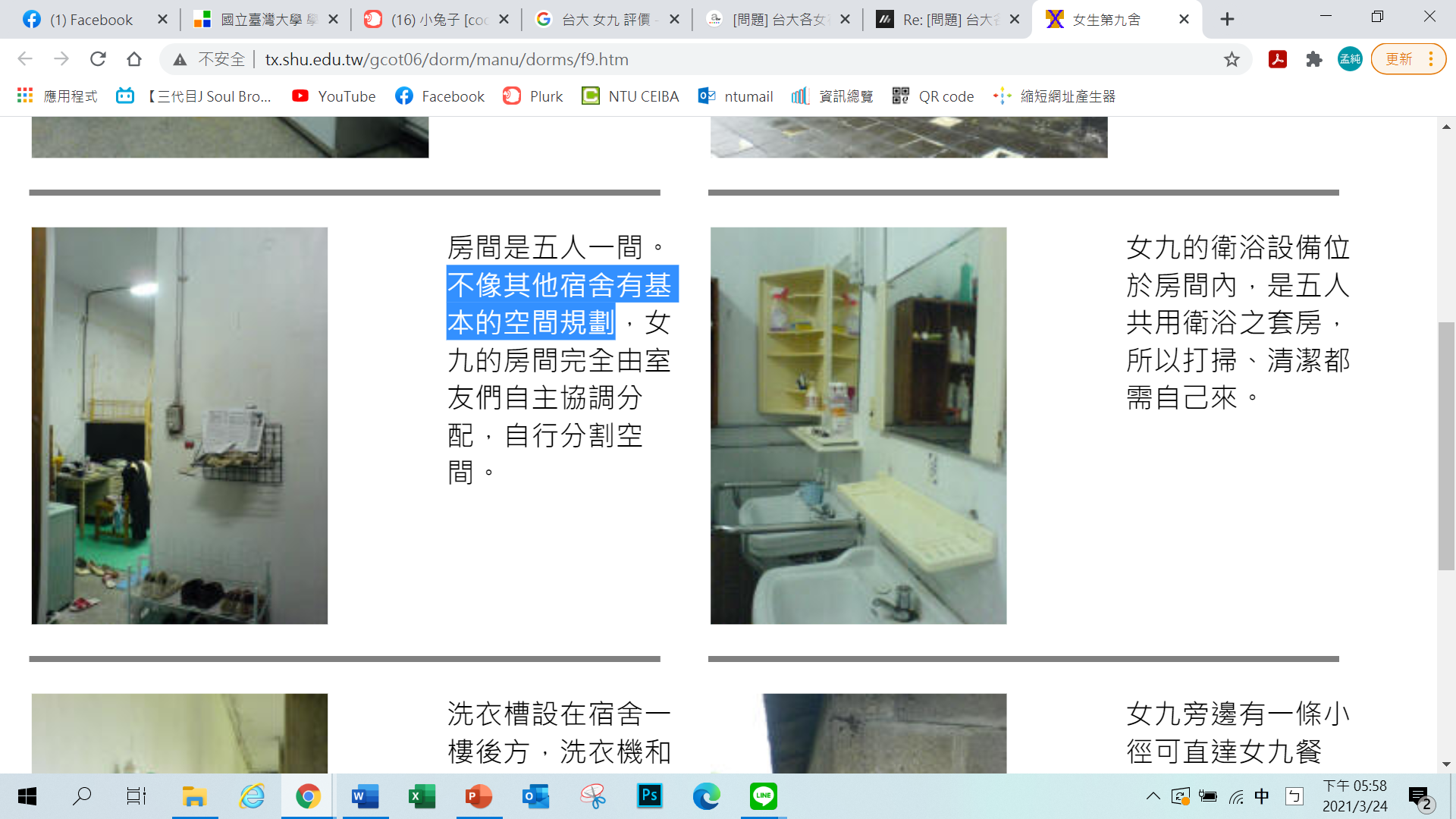Open the Snipping tool scissors taskbar icon
1456x819 pixels.
[x=593, y=796]
